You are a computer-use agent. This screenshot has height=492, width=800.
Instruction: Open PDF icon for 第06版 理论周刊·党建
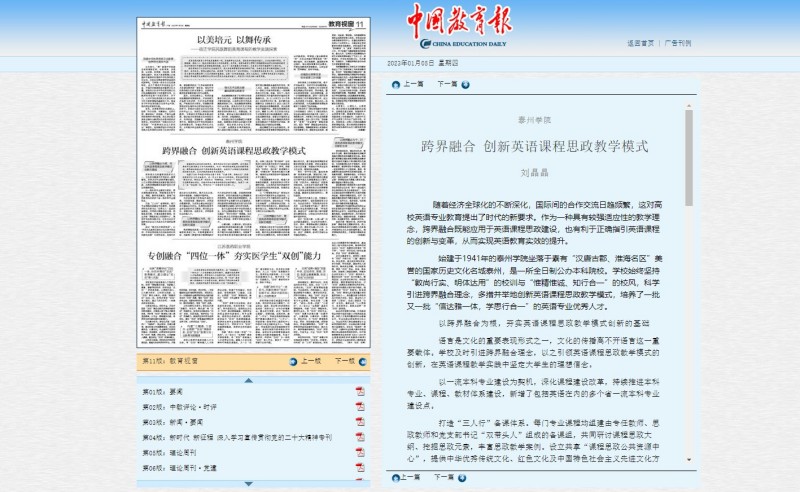pyautogui.click(x=359, y=468)
